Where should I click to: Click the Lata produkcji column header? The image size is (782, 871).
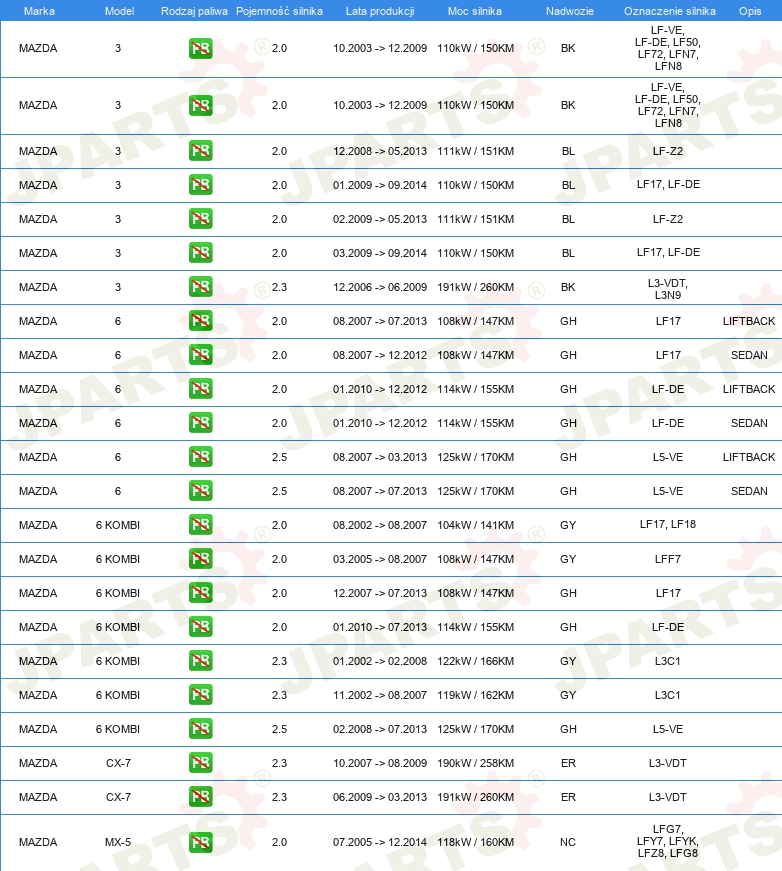click(380, 11)
